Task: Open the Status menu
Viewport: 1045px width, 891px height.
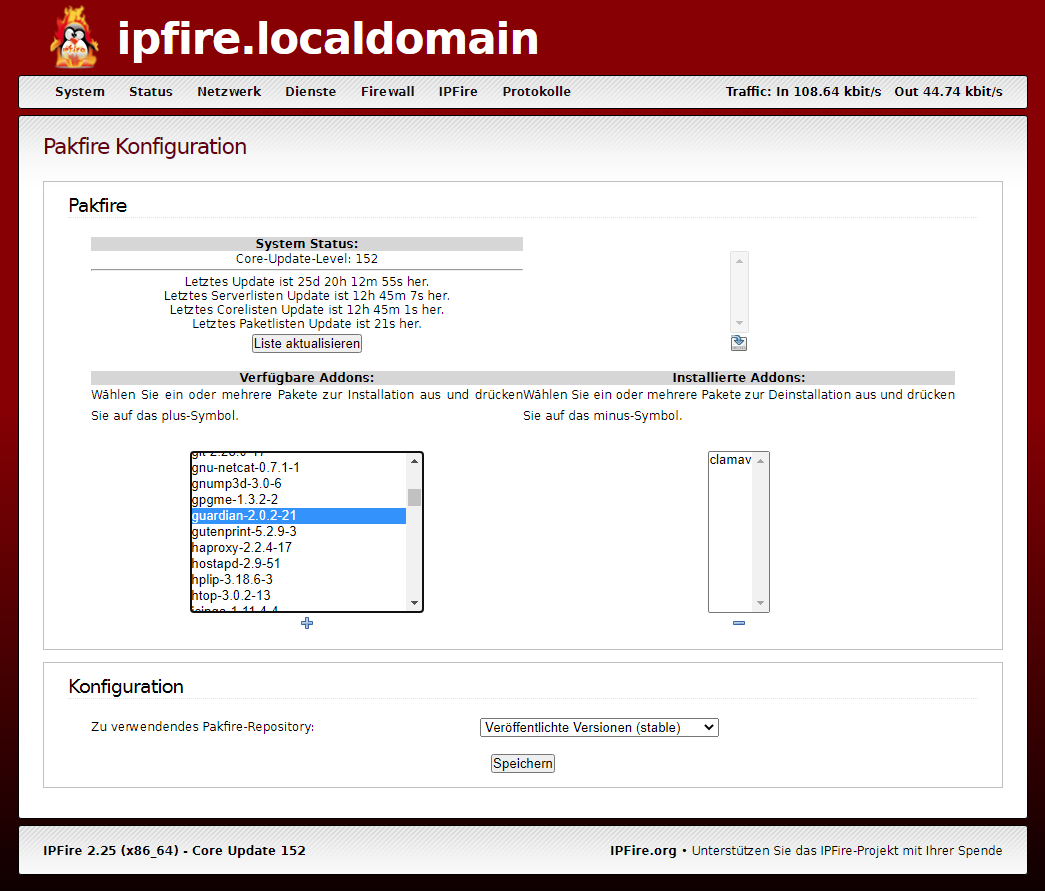Action: pyautogui.click(x=151, y=92)
